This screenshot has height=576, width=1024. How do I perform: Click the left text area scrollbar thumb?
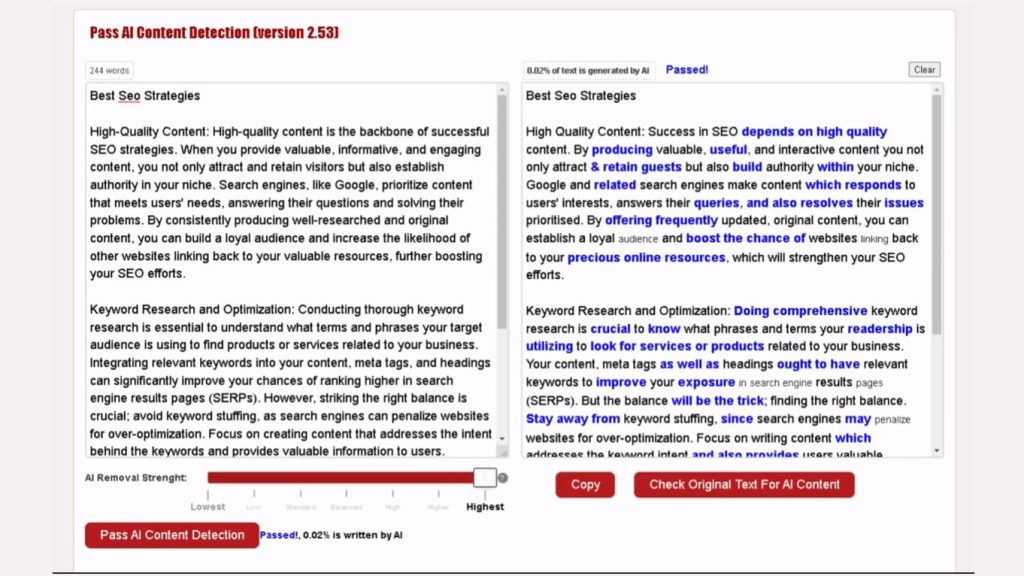coord(503,200)
